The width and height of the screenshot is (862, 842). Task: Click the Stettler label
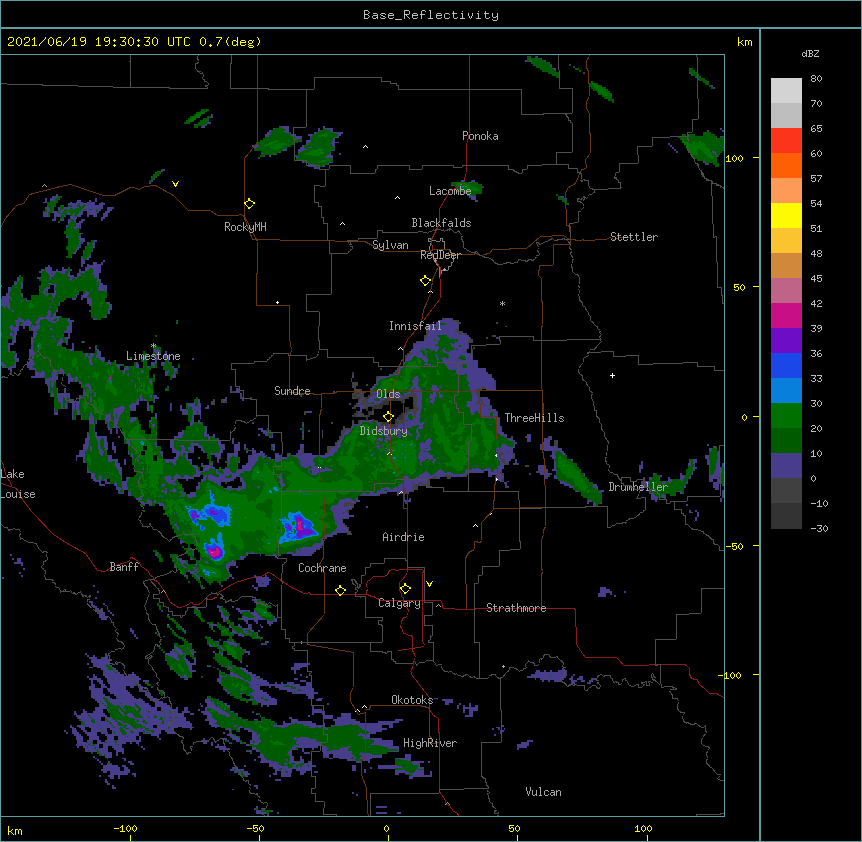click(x=634, y=237)
